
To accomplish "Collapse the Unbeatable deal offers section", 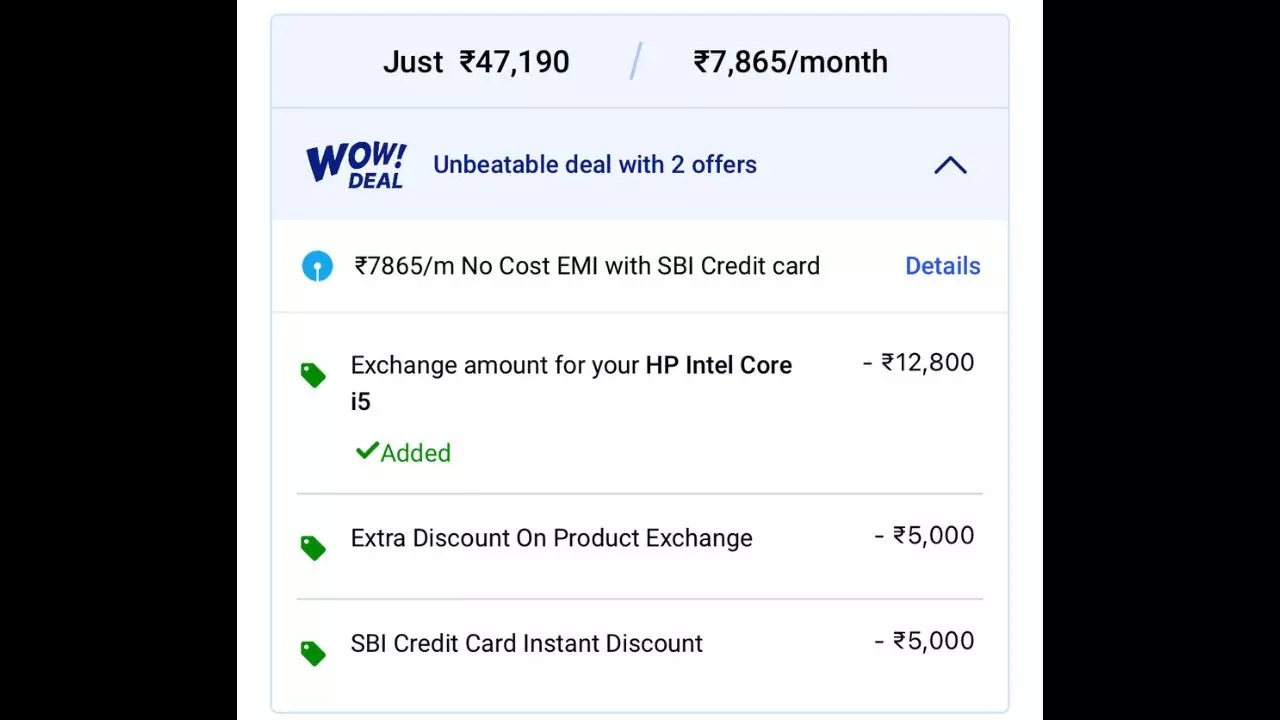I will pos(950,165).
